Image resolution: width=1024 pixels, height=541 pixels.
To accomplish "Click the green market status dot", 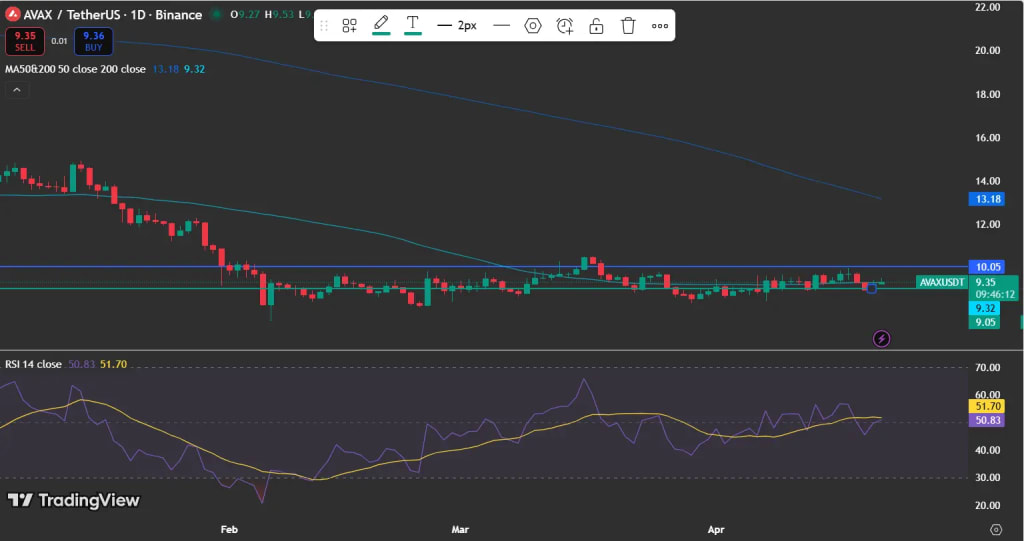I will (x=216, y=14).
